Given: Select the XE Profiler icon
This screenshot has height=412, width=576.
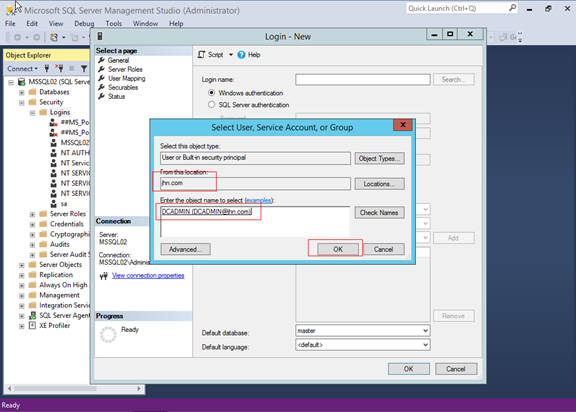Looking at the screenshot, I should pyautogui.click(x=32, y=325).
